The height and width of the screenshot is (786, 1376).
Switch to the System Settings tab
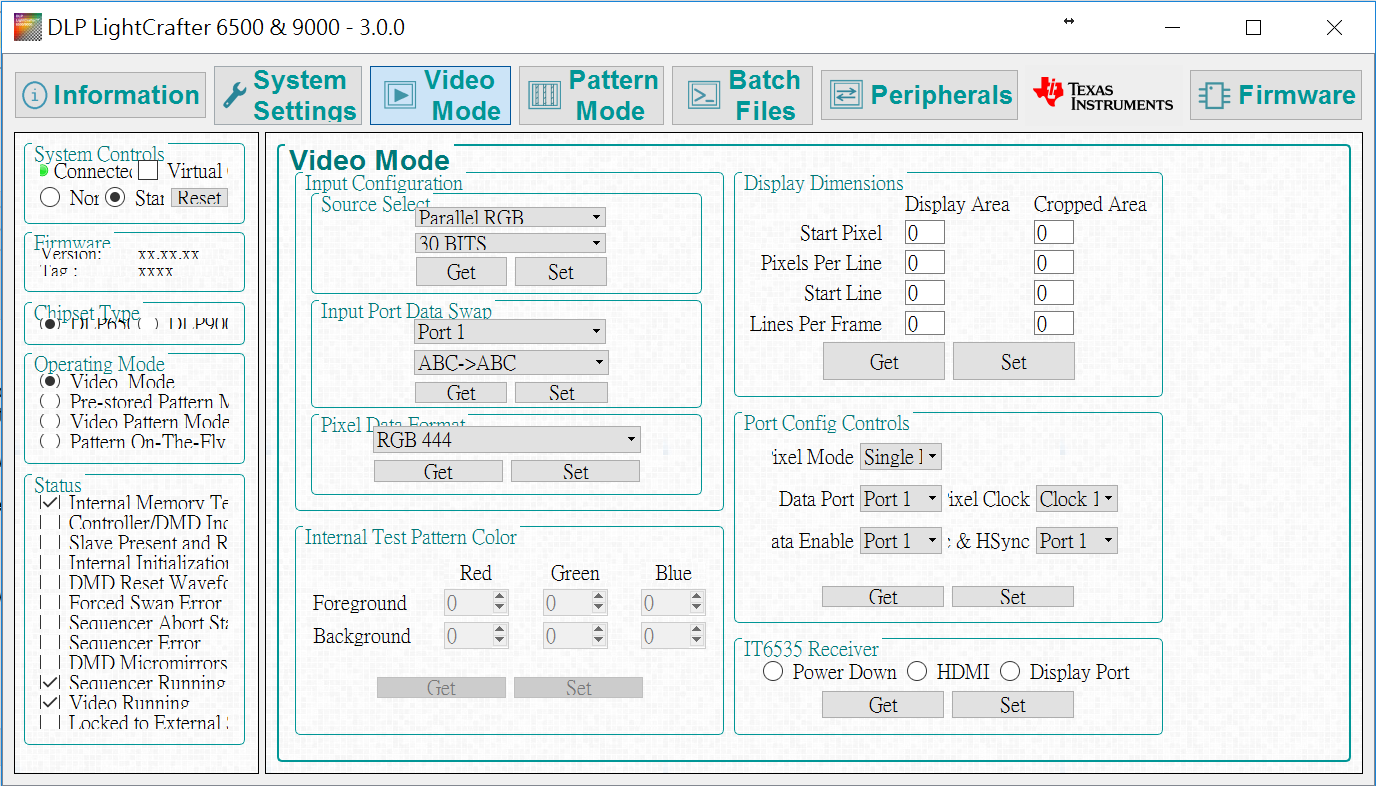[x=288, y=95]
